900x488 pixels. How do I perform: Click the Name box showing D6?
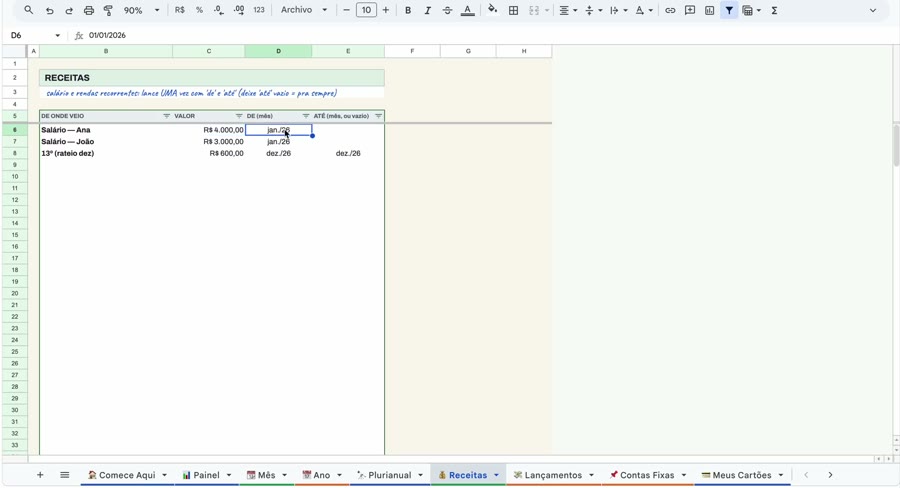[34, 35]
